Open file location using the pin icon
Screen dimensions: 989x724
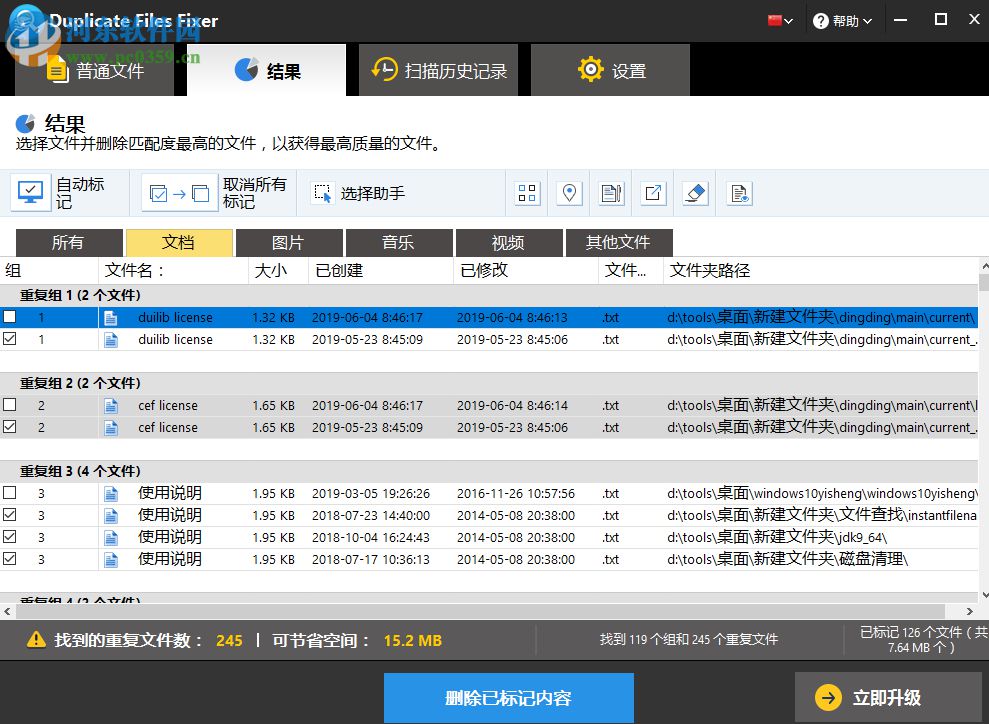(x=569, y=193)
